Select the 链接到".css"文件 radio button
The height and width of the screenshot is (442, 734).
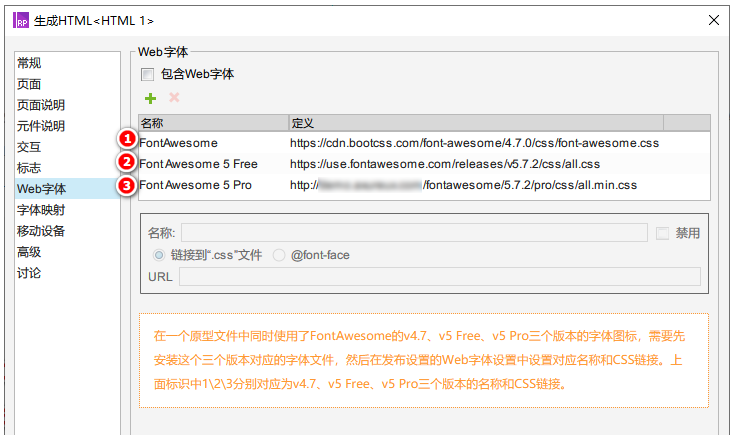coord(159,255)
